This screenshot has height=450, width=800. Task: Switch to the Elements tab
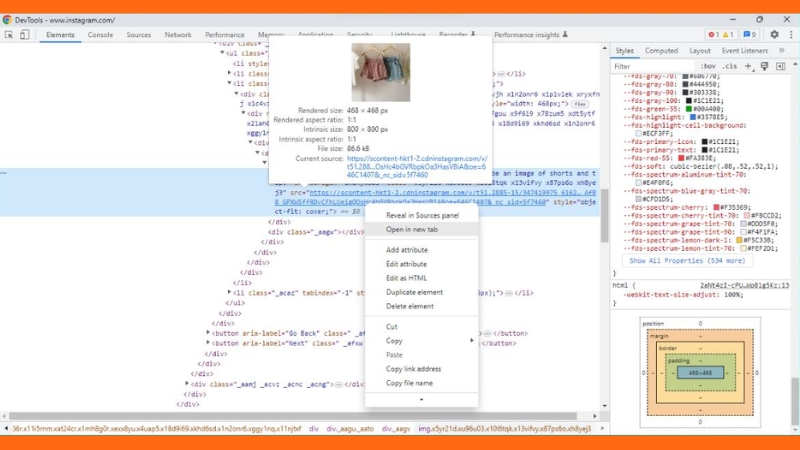60,35
